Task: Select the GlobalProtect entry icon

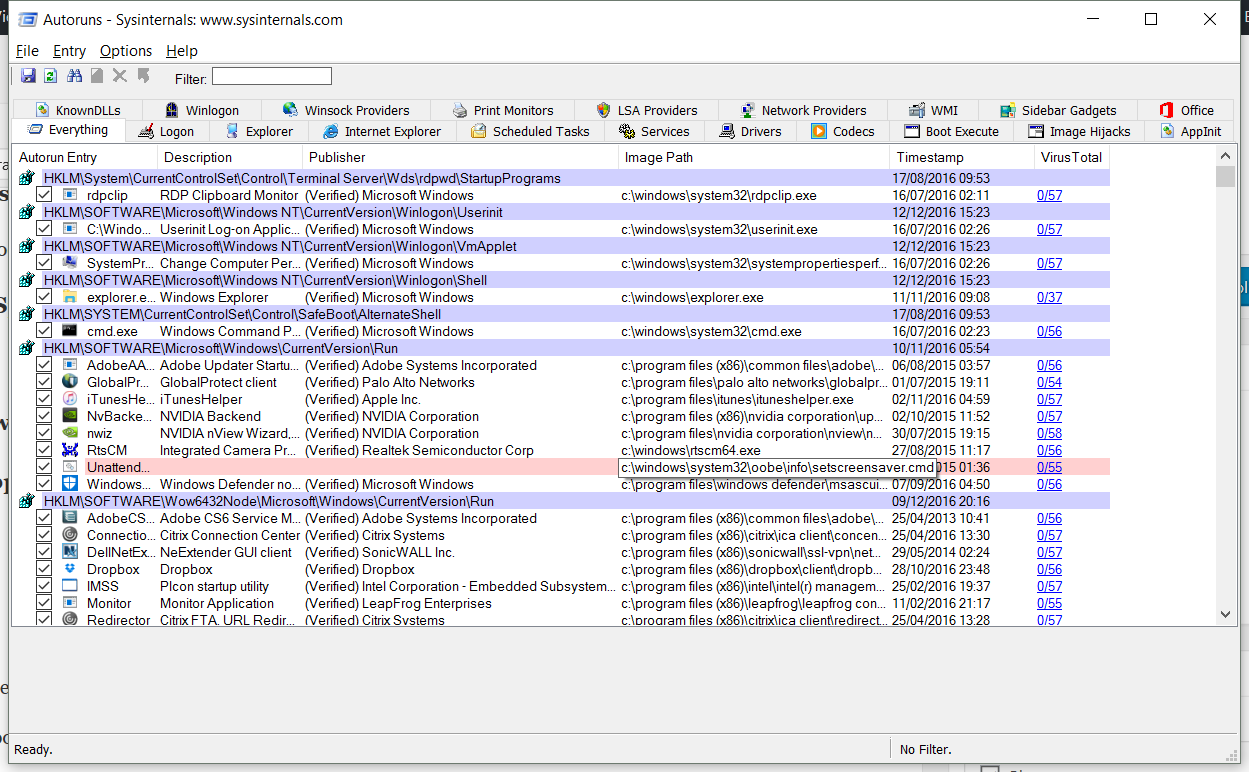Action: tap(70, 382)
